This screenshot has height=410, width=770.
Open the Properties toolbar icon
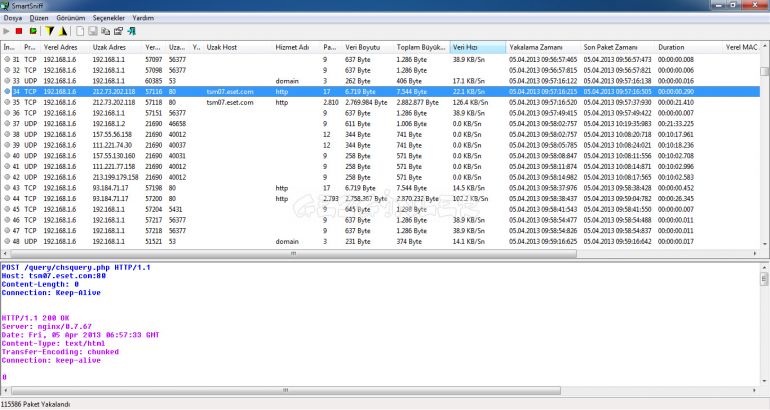click(118, 31)
